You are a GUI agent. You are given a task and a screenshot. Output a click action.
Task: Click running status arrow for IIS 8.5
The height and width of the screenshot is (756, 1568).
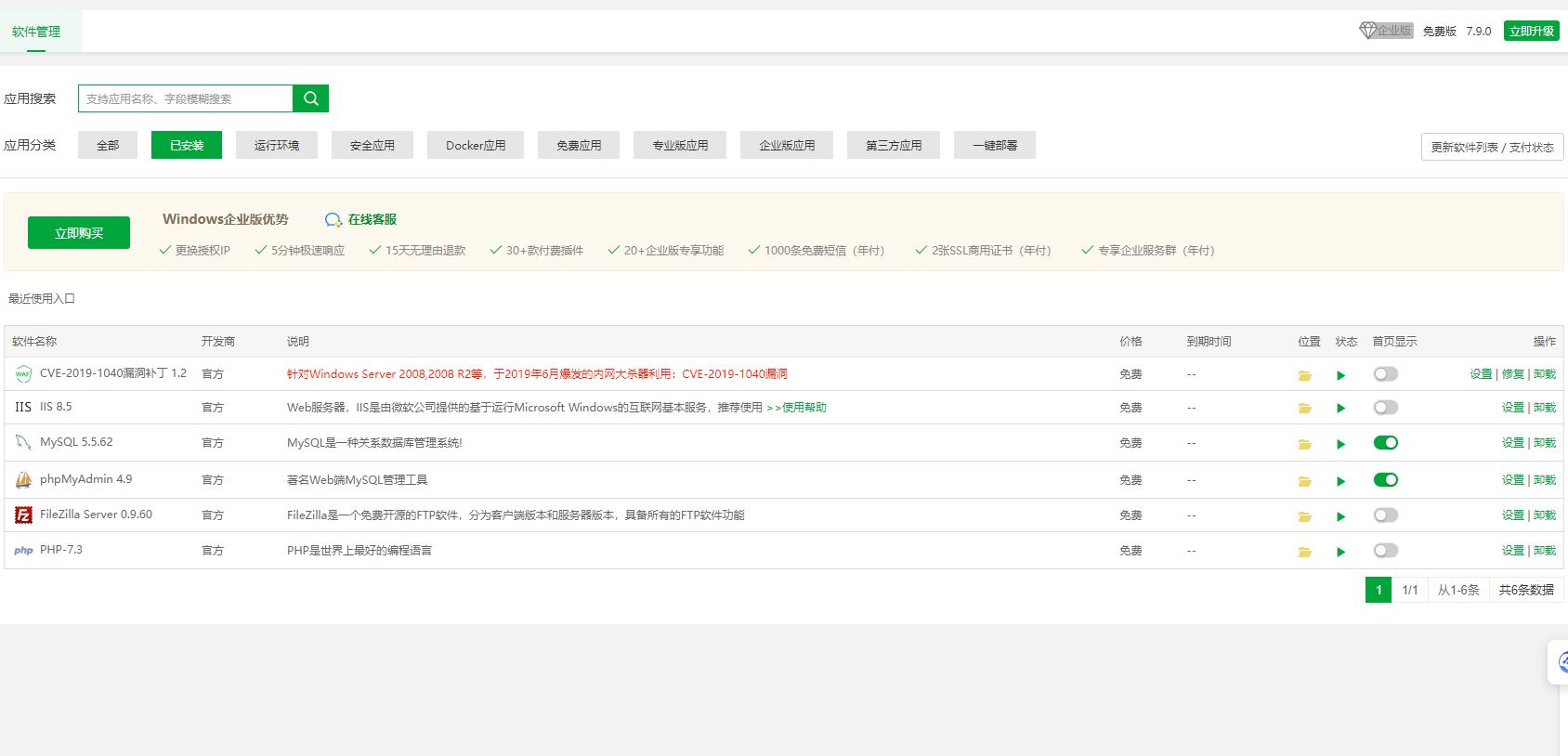coord(1340,409)
